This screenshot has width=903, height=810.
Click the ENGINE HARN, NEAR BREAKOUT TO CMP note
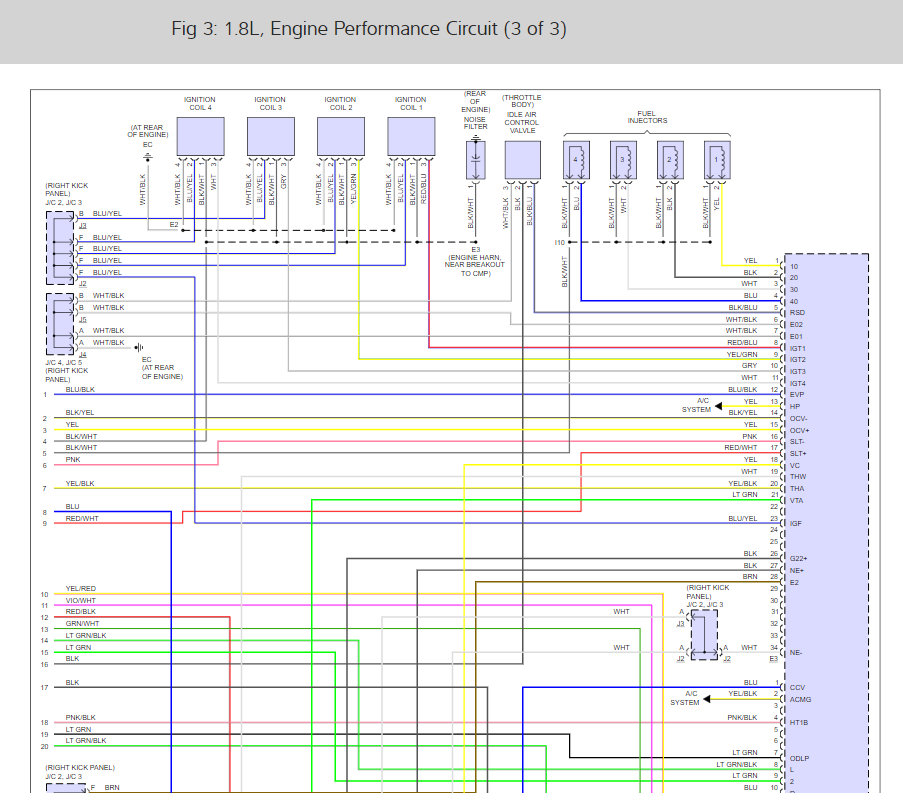(x=475, y=265)
